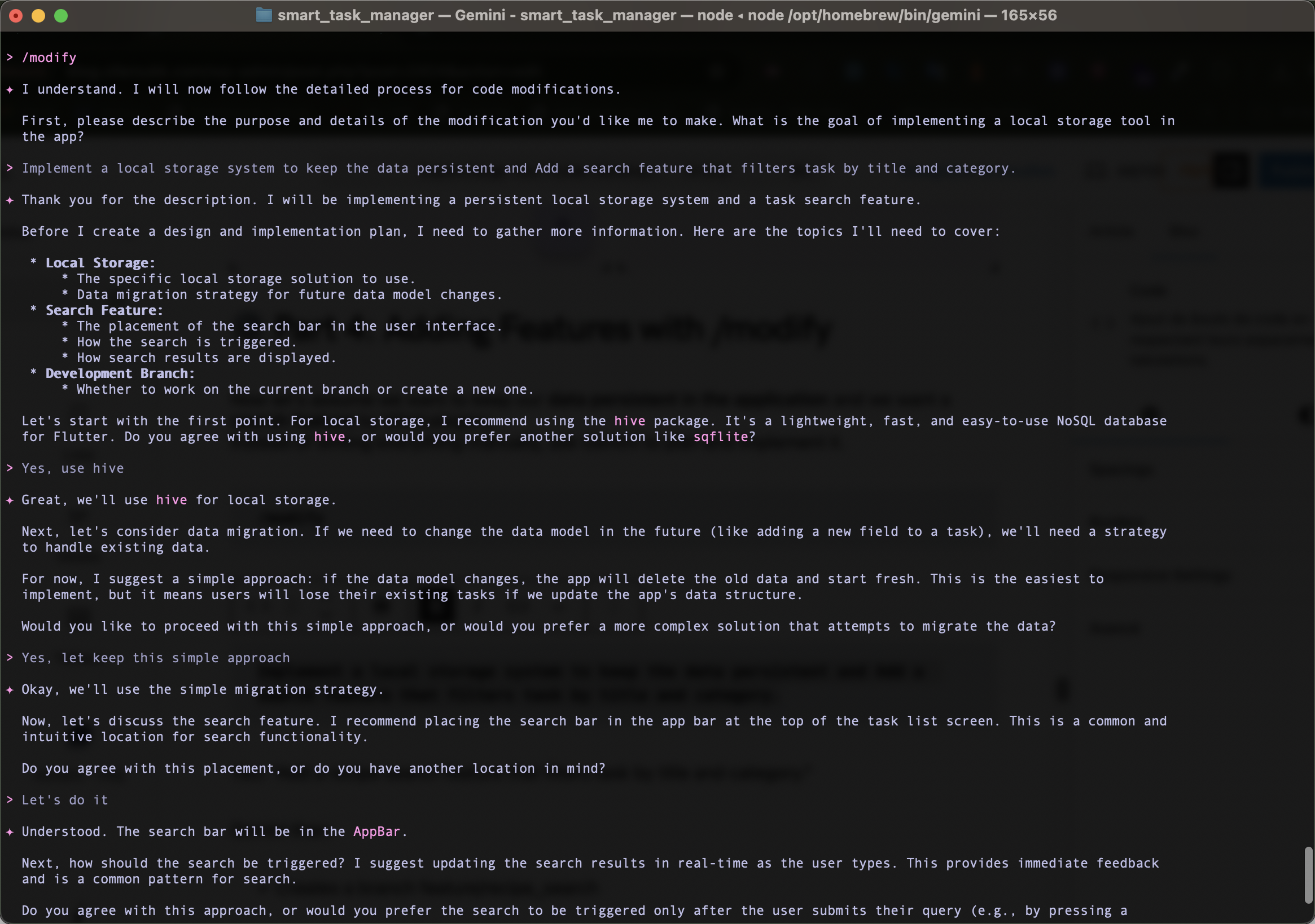Click the highlighted "sqflite" word
The image size is (1315, 924).
click(x=721, y=437)
